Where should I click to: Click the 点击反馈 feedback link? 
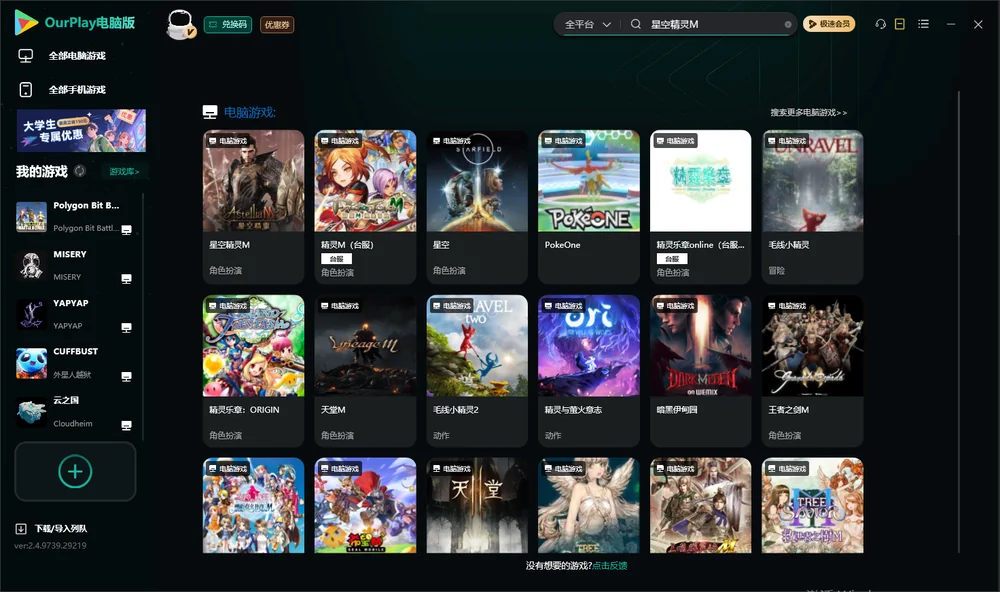[610, 565]
